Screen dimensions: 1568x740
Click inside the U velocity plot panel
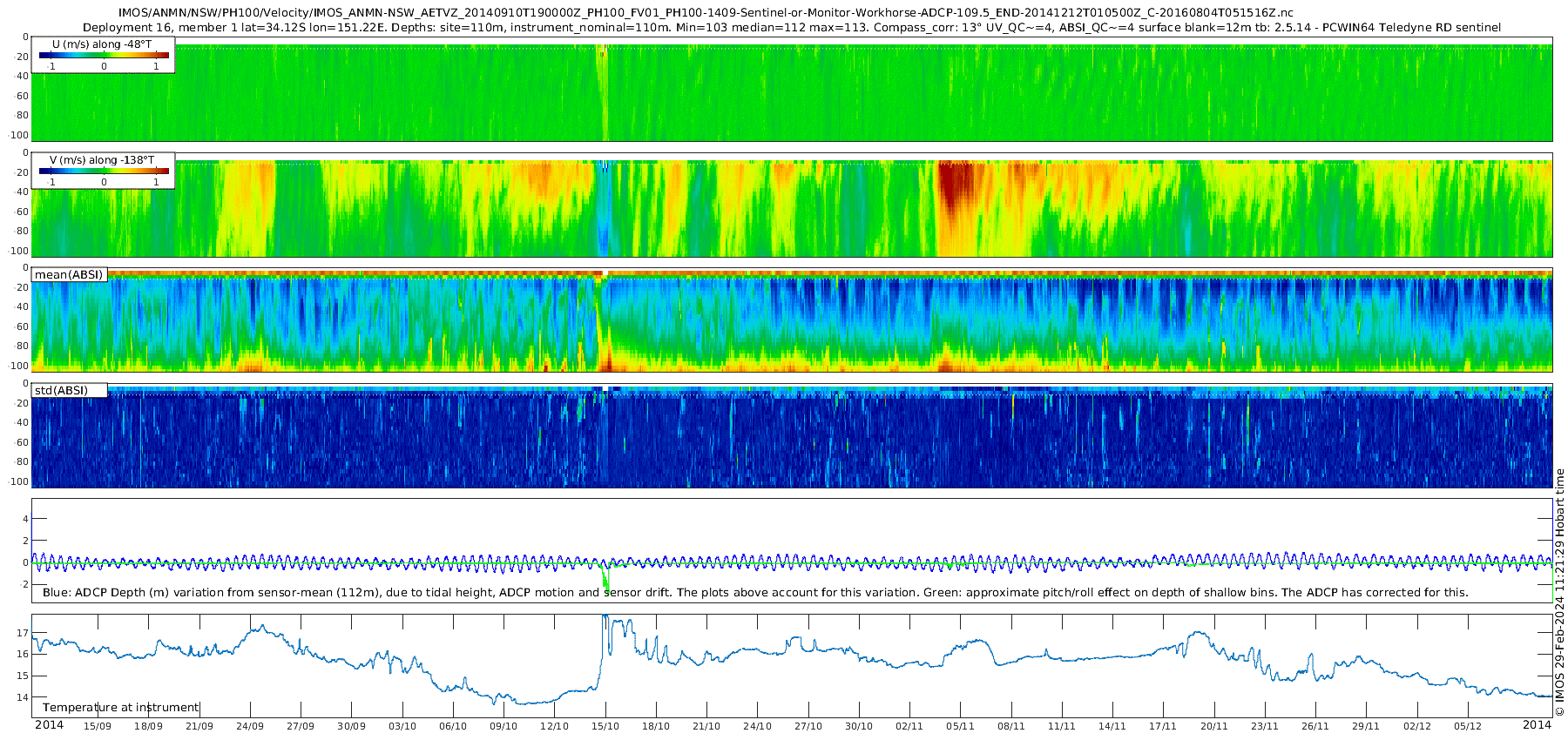[x=792, y=91]
